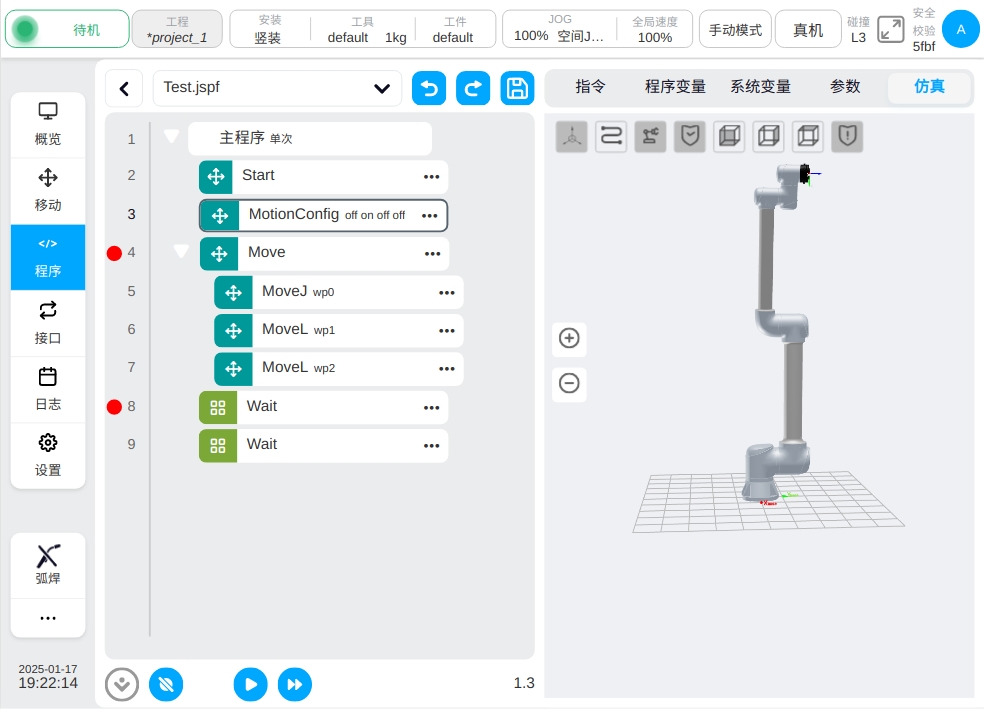The height and width of the screenshot is (709, 984).
Task: Switch to the 程序变量 tab
Action: (675, 87)
